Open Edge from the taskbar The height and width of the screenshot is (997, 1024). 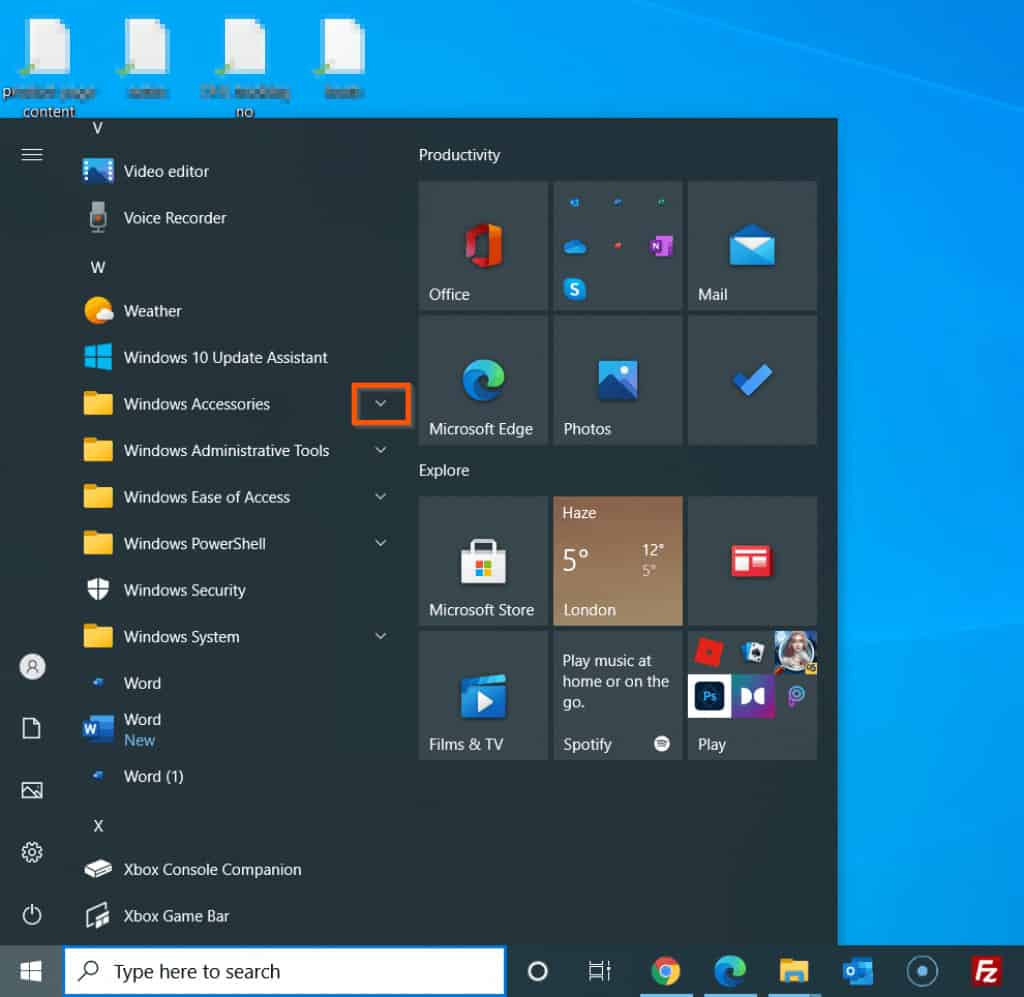(729, 971)
